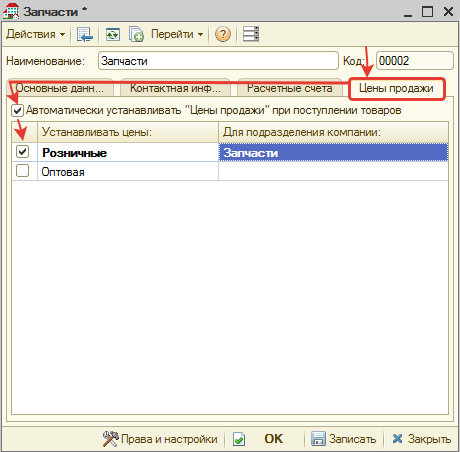460x452 pixels.
Task: Click the green checkmark document icon
Action: coord(239,439)
